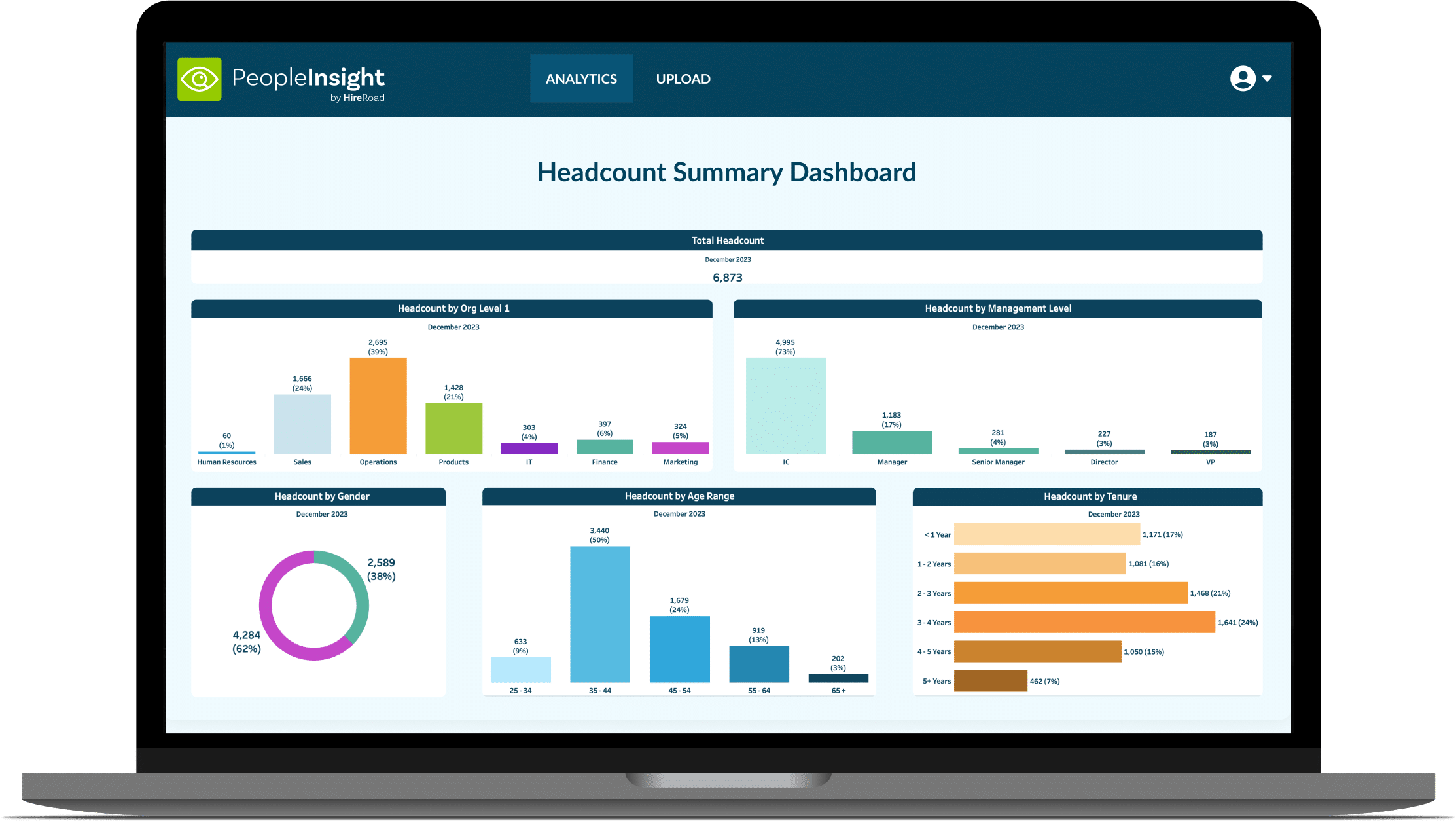
Task: Click the Headcount by Tenure header
Action: tap(1088, 496)
